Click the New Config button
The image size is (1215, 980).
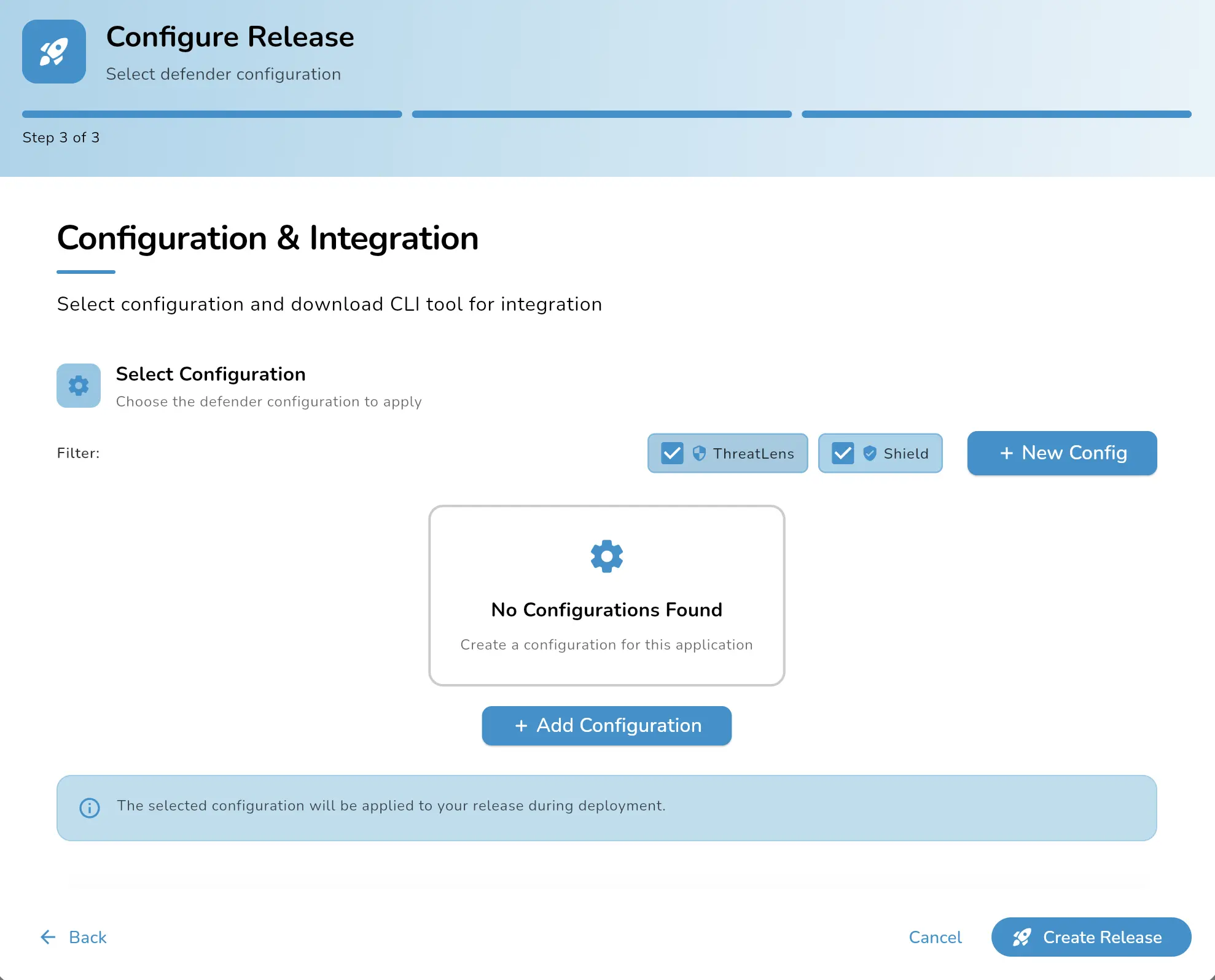click(x=1062, y=453)
